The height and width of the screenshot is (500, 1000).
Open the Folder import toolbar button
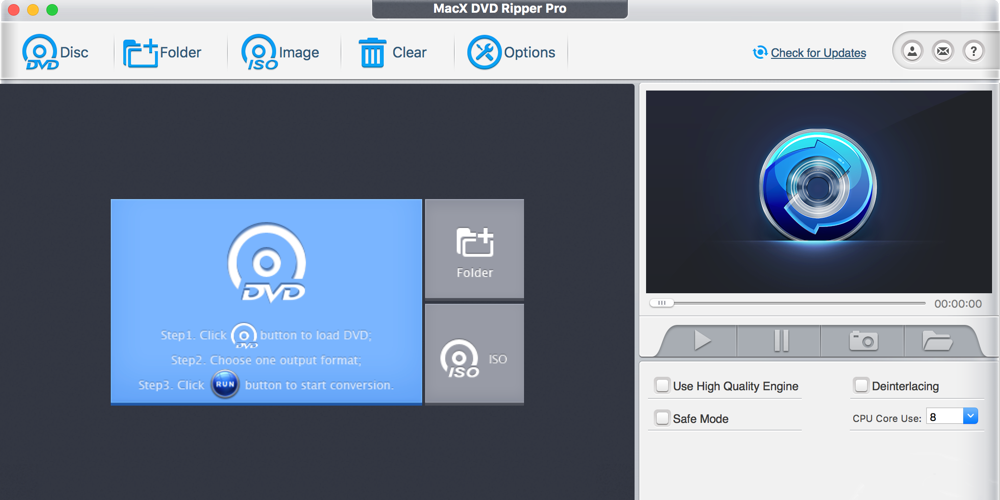(x=141, y=52)
